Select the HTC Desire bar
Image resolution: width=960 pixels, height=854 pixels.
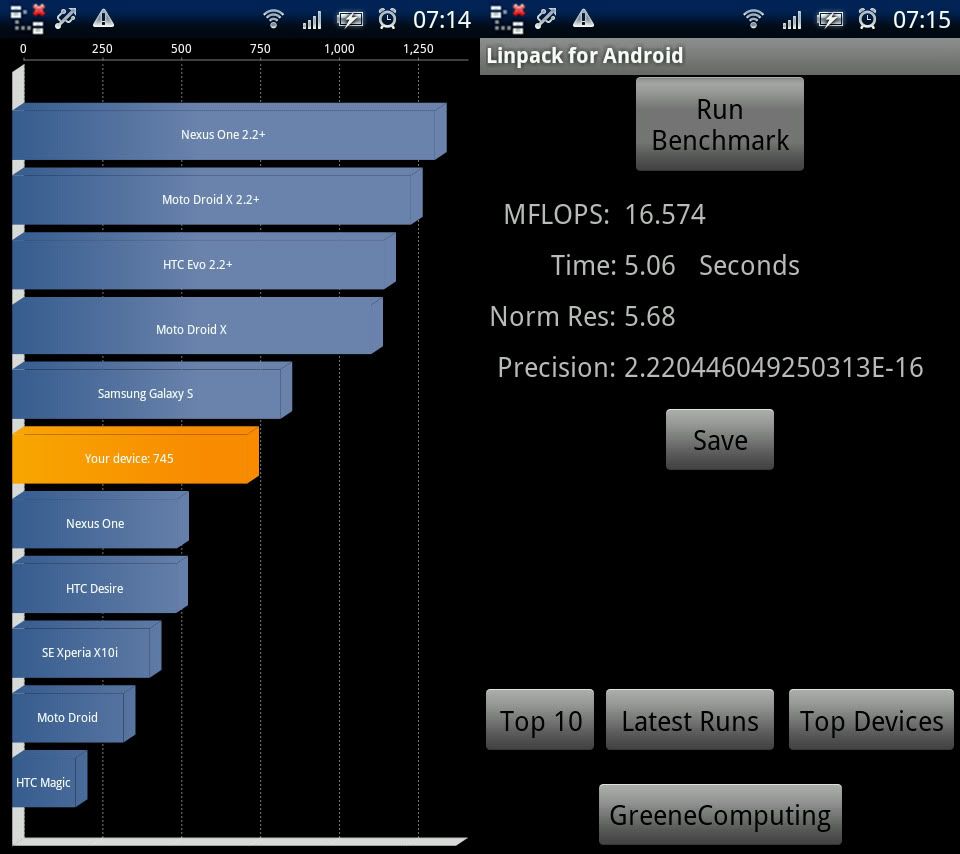100,585
